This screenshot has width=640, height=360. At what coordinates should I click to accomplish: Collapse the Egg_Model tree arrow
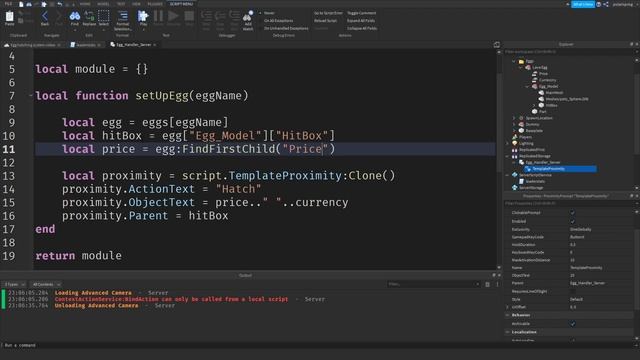click(527, 87)
